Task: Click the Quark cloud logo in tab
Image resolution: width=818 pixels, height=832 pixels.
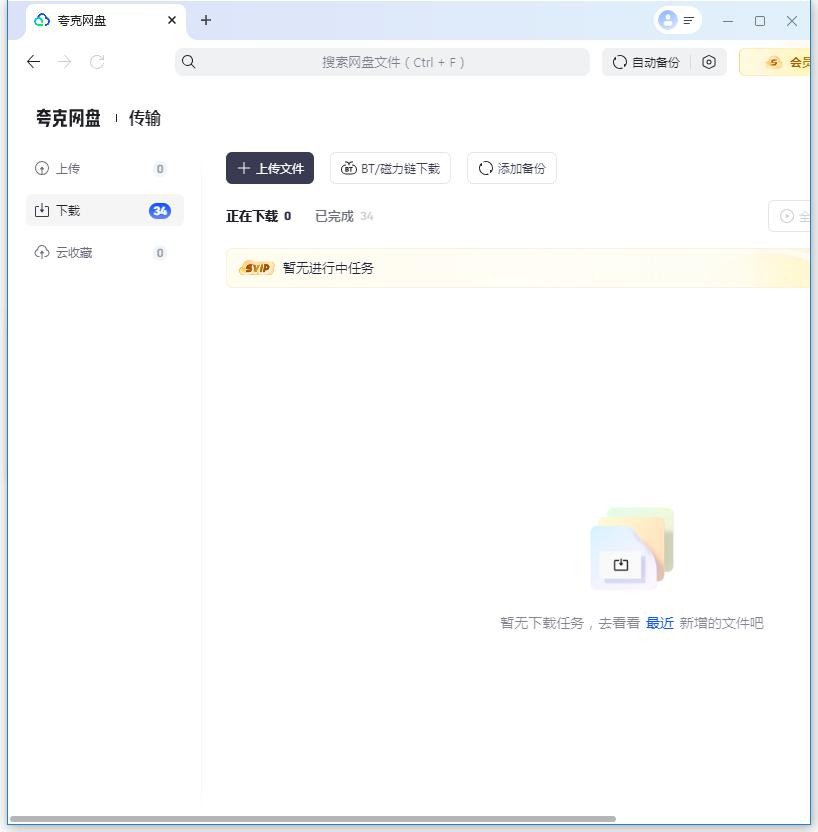Action: [x=41, y=20]
